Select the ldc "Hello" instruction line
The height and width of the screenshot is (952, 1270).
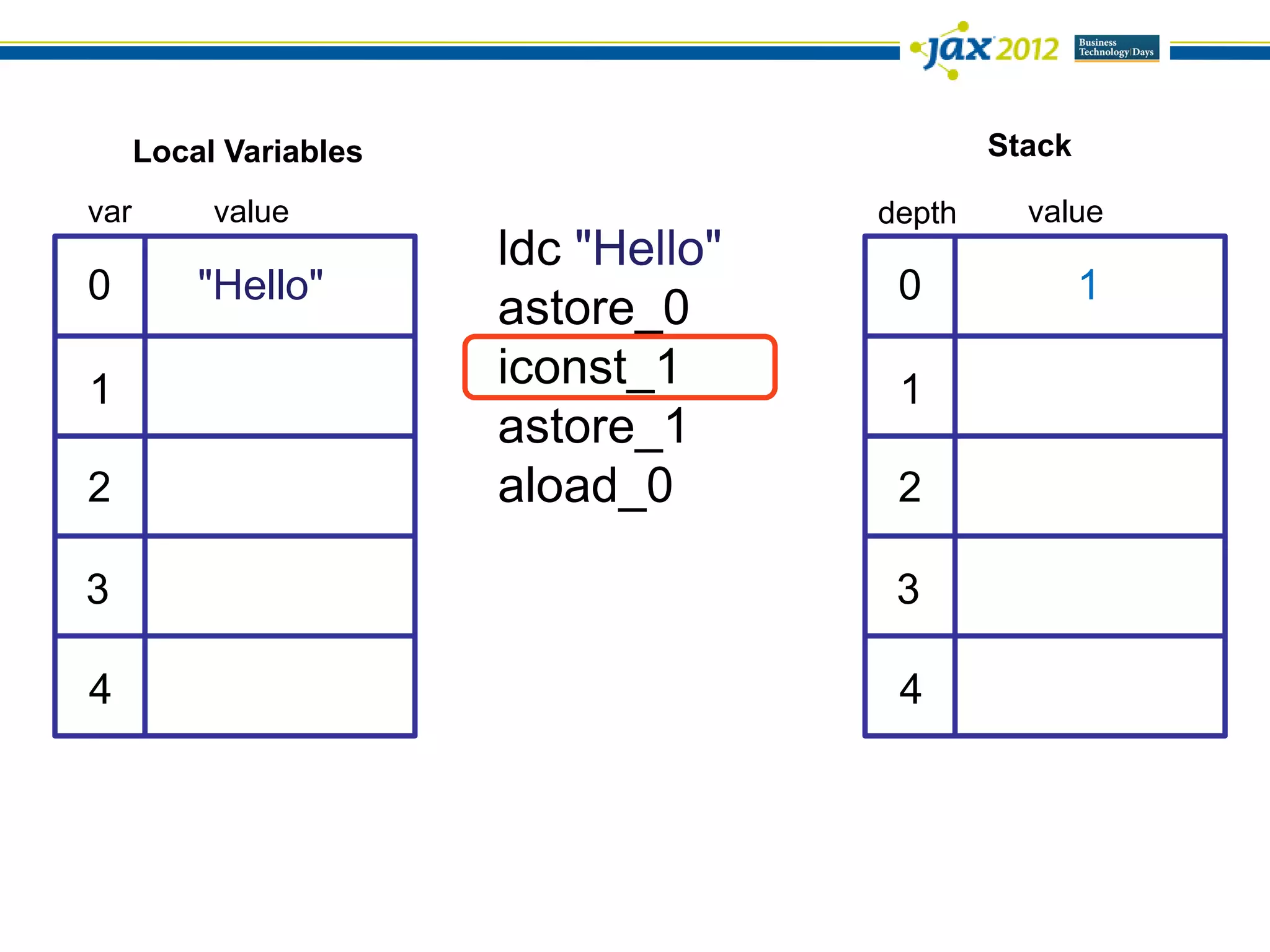(609, 249)
